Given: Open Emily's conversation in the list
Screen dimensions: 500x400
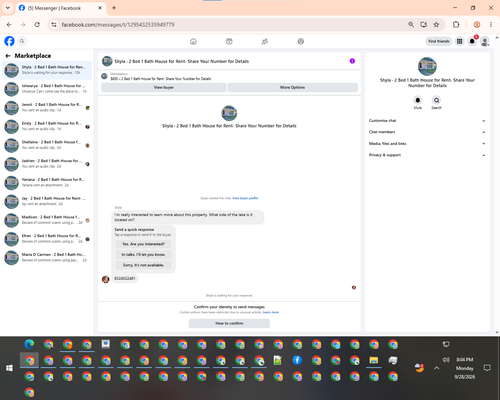Looking at the screenshot, I should pos(47,126).
